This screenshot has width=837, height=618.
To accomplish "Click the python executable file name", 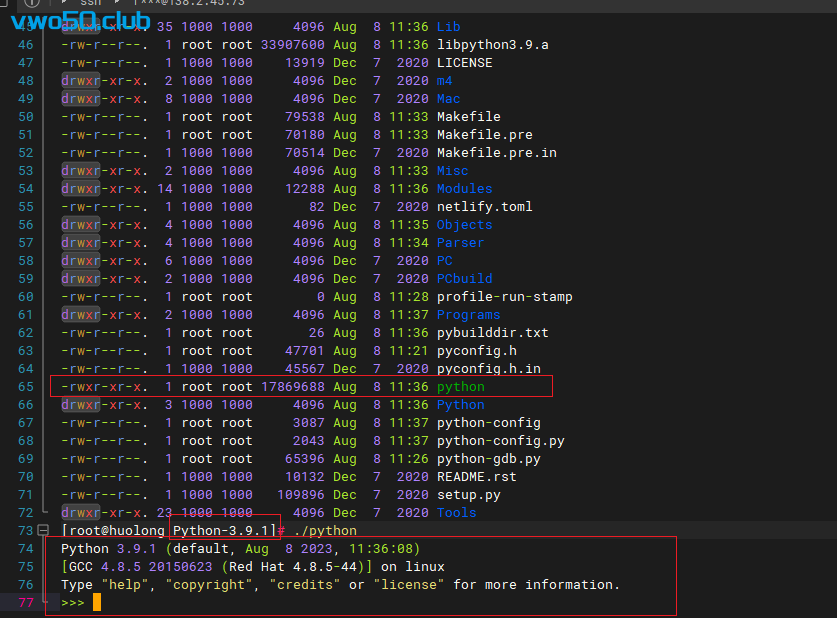I will (460, 386).
